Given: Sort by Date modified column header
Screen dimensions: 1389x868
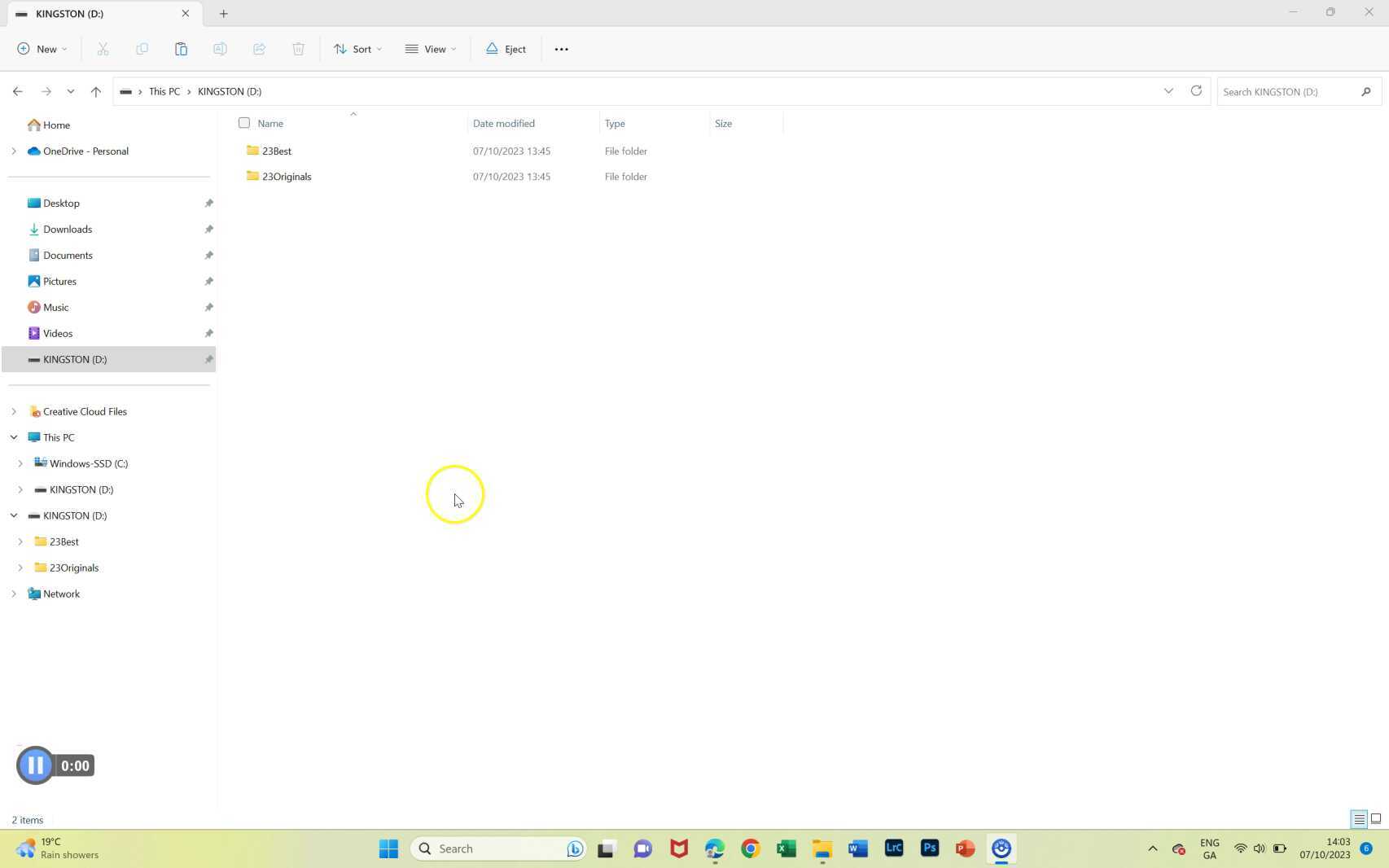Looking at the screenshot, I should pos(504,123).
